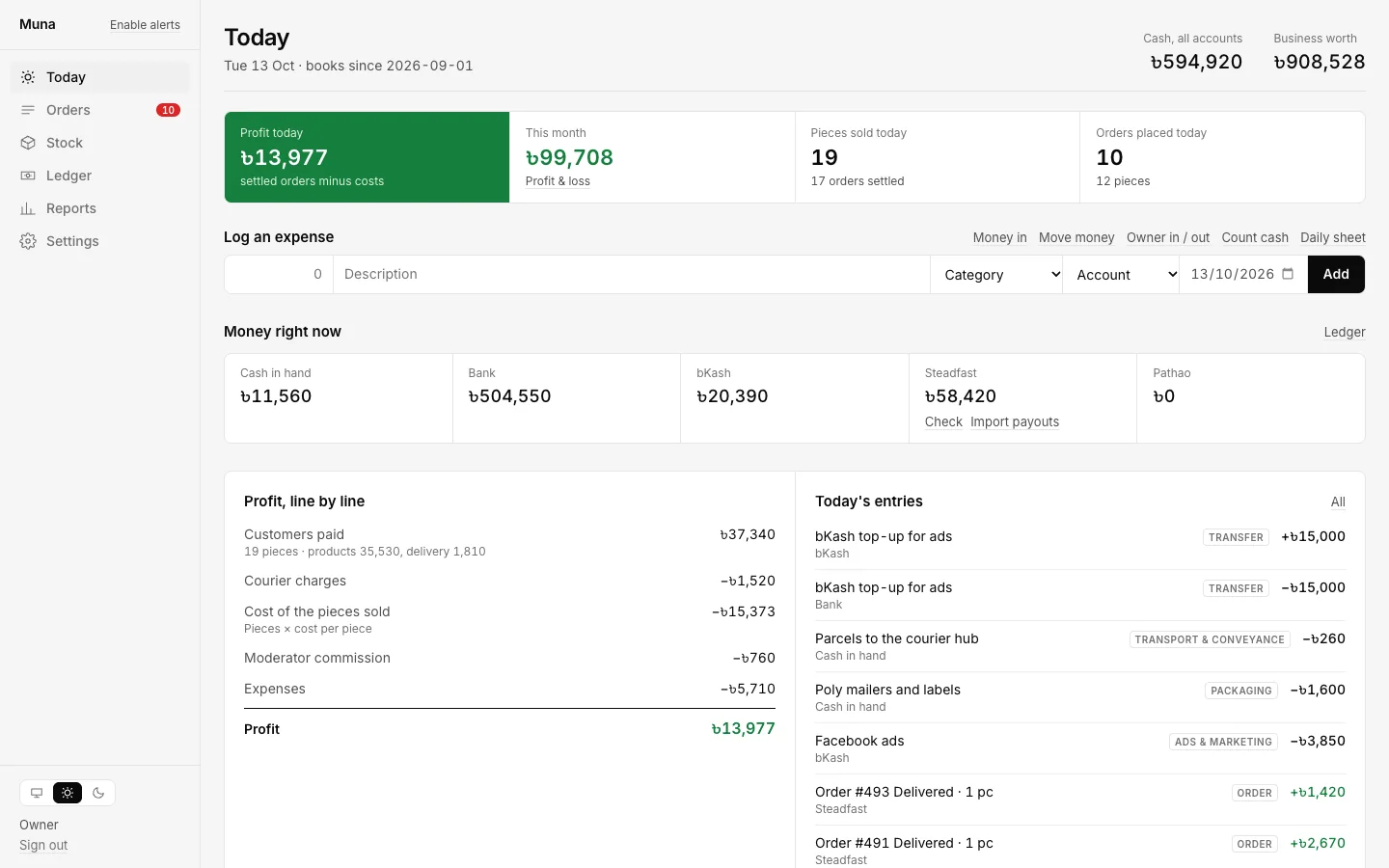Open the Owner in / out link
This screenshot has height=868, width=1389.
tap(1168, 237)
